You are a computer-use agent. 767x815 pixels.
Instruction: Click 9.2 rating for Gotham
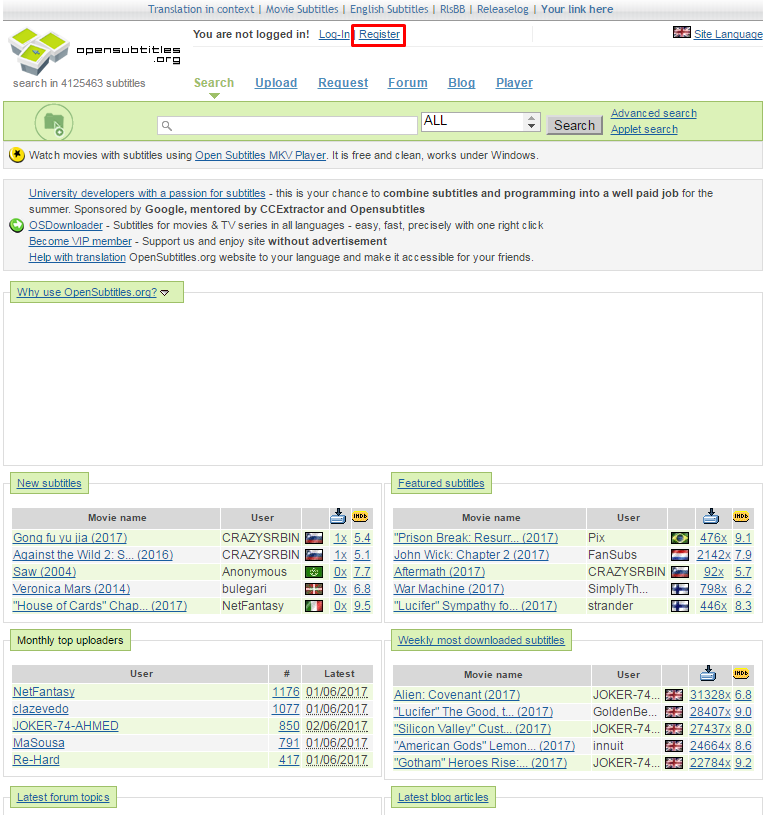743,763
